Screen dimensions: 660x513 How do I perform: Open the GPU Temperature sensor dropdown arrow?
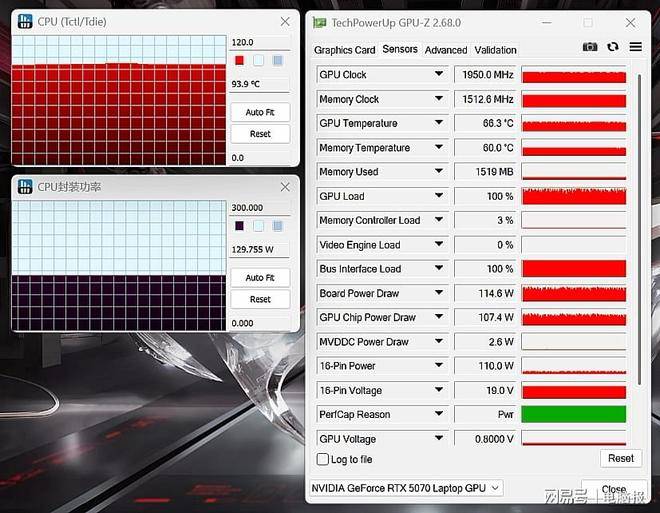[x=438, y=124]
